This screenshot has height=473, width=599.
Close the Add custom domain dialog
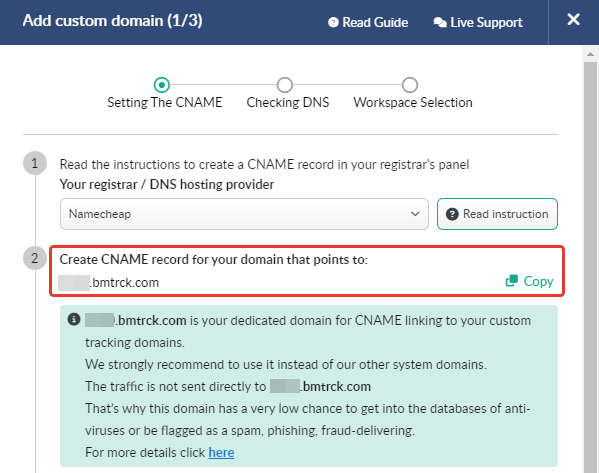573,19
